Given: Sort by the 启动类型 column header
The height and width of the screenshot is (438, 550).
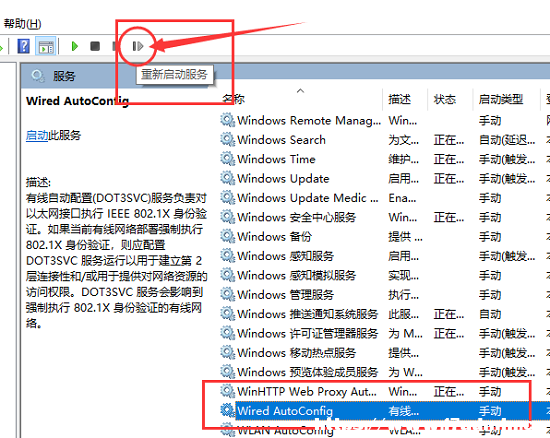Looking at the screenshot, I should [501, 100].
